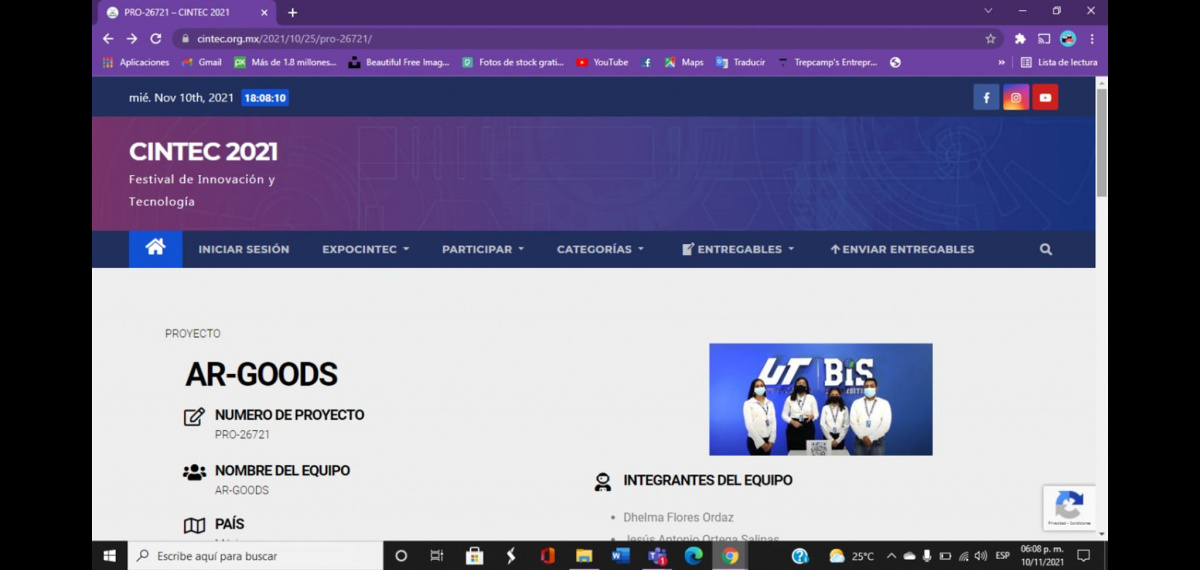Go back with the browser back arrow
1200x570 pixels.
point(108,39)
